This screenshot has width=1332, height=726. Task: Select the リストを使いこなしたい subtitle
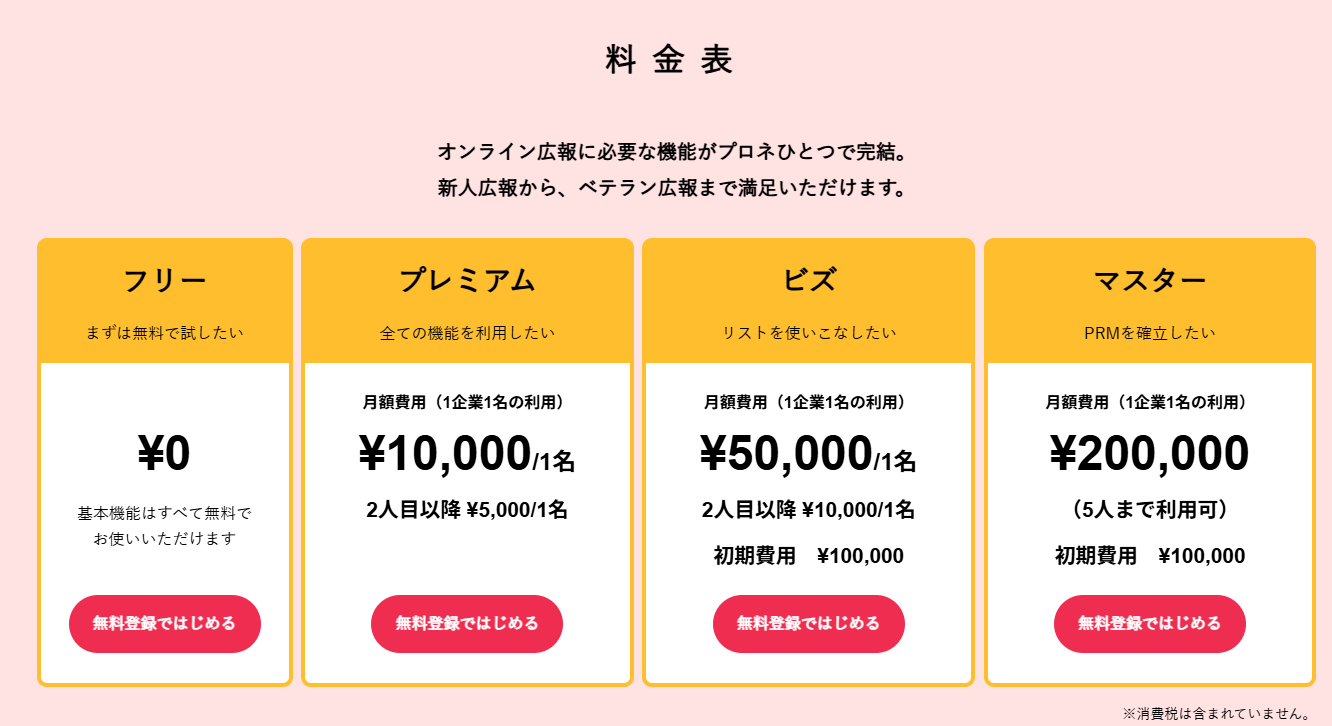click(x=808, y=333)
